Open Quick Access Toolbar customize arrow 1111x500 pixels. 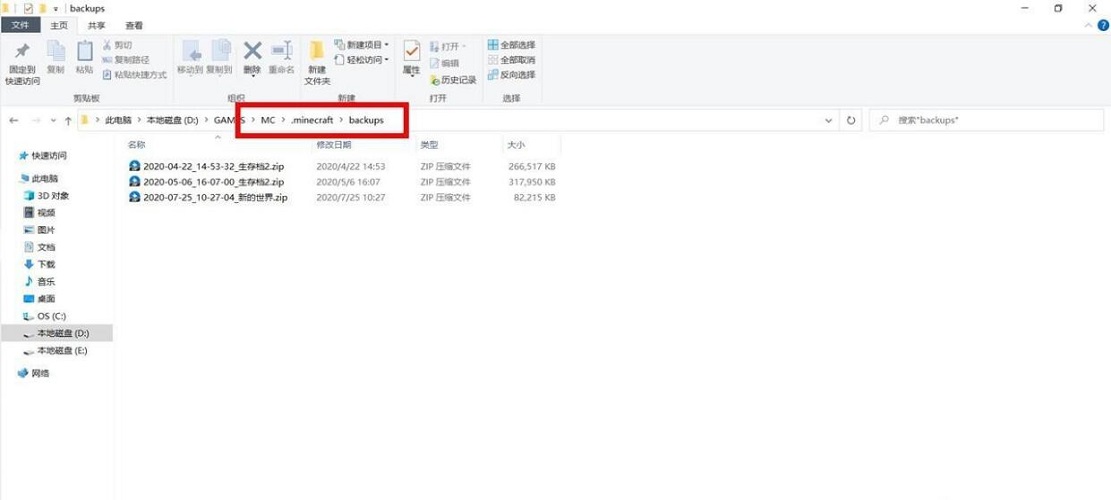tap(55, 8)
